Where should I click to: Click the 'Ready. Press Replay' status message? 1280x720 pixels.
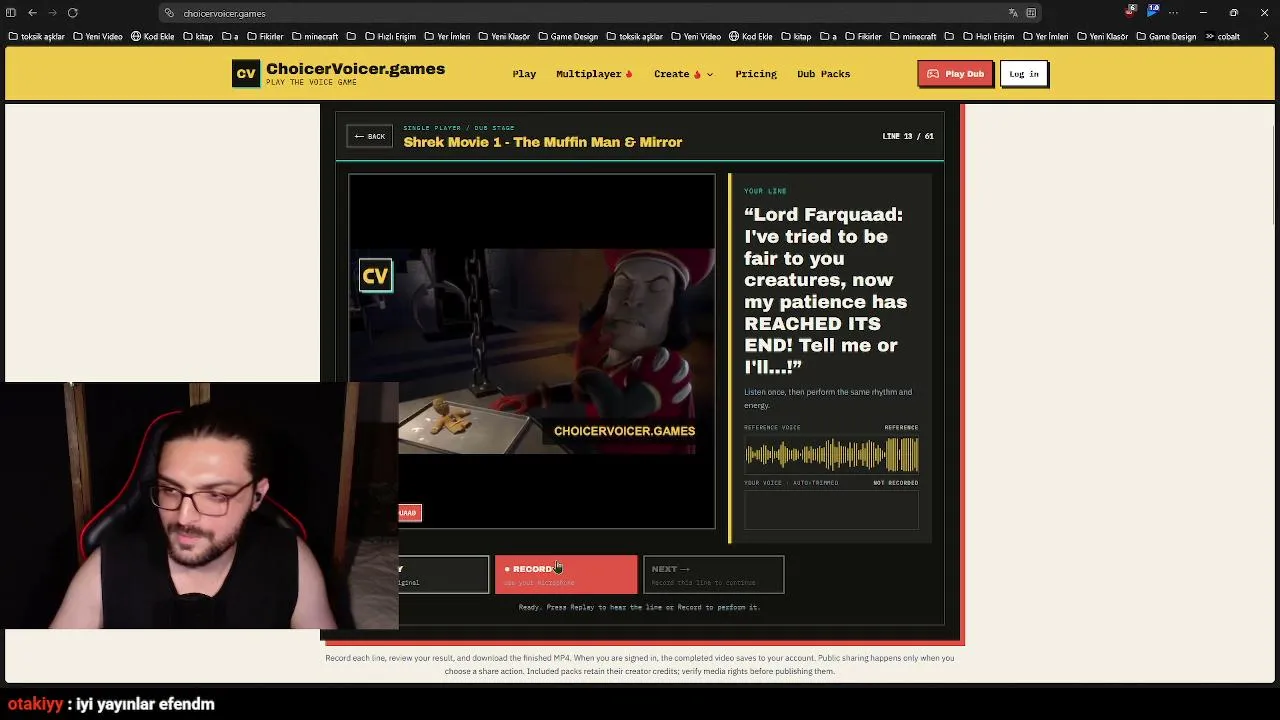(x=639, y=607)
